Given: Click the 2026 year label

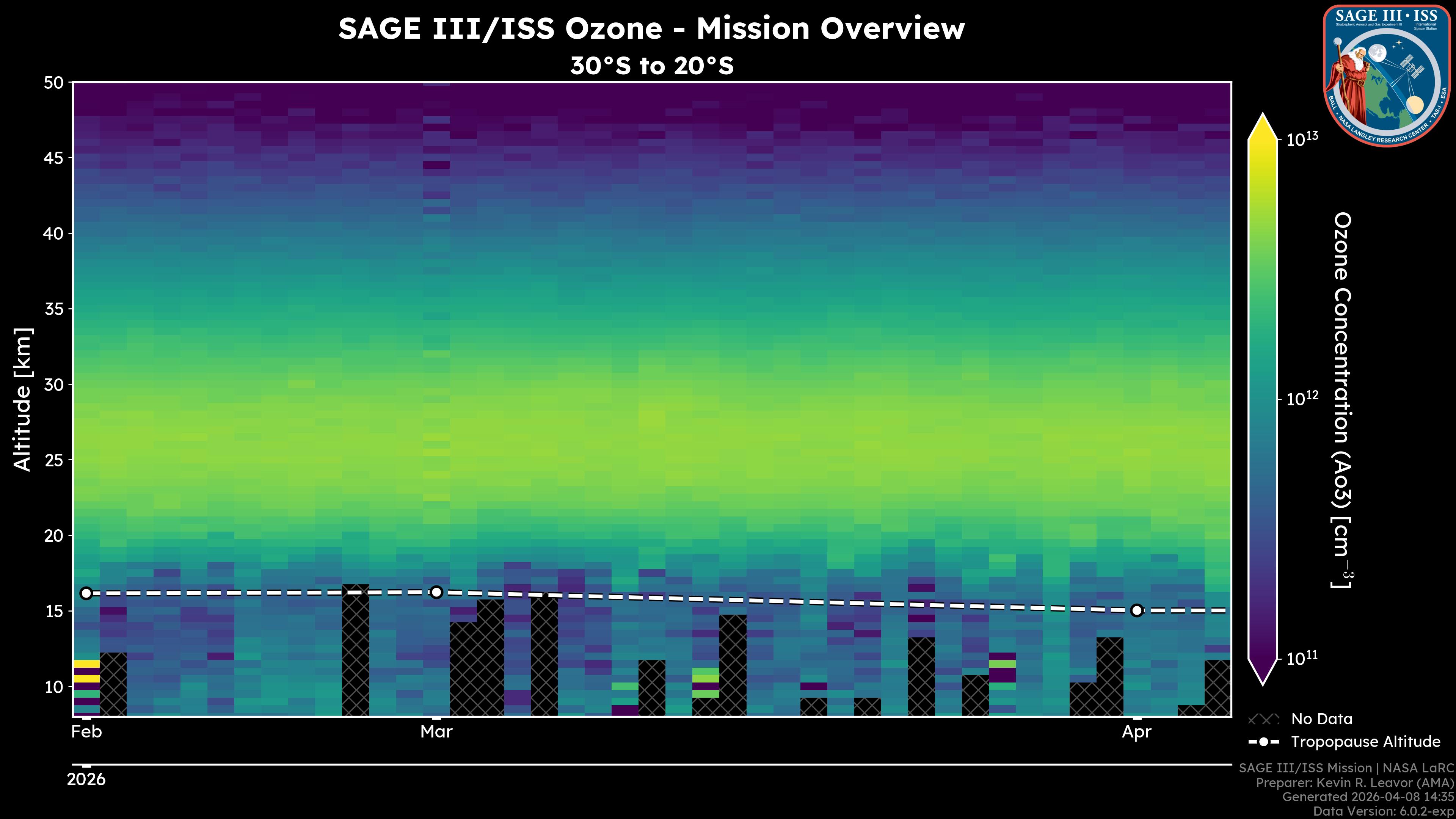Looking at the screenshot, I should coord(86,780).
